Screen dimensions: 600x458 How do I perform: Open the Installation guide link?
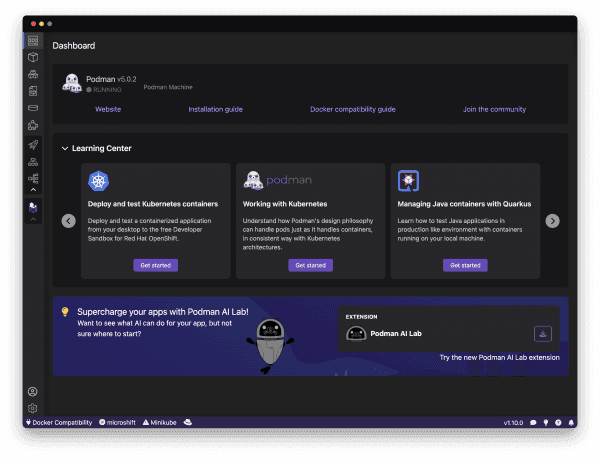click(x=215, y=109)
